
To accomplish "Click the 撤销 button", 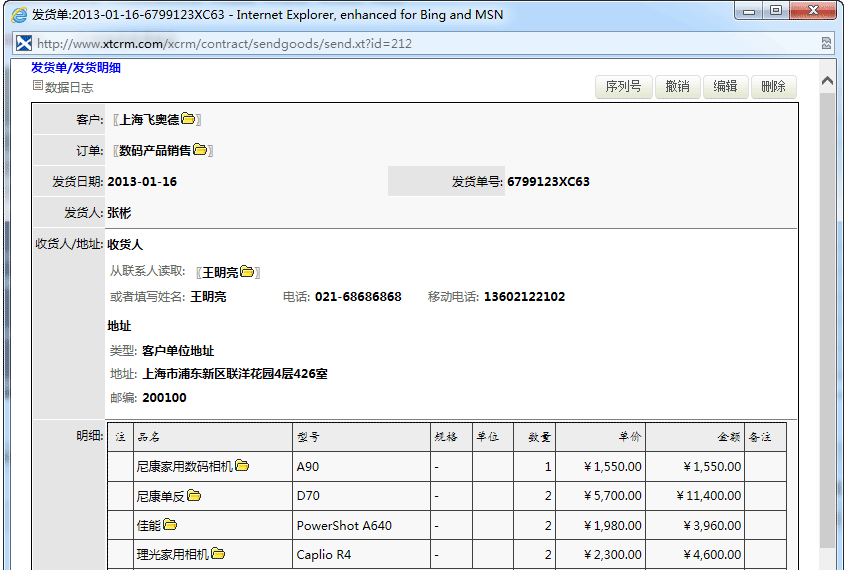I will tap(678, 87).
